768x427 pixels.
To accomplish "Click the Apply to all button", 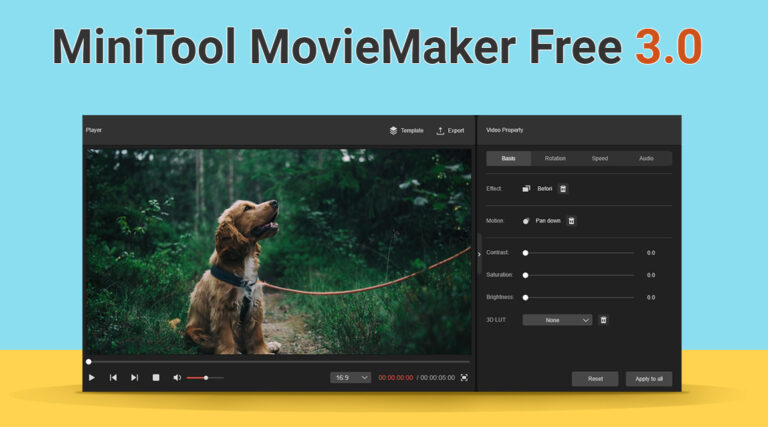I will click(x=649, y=379).
